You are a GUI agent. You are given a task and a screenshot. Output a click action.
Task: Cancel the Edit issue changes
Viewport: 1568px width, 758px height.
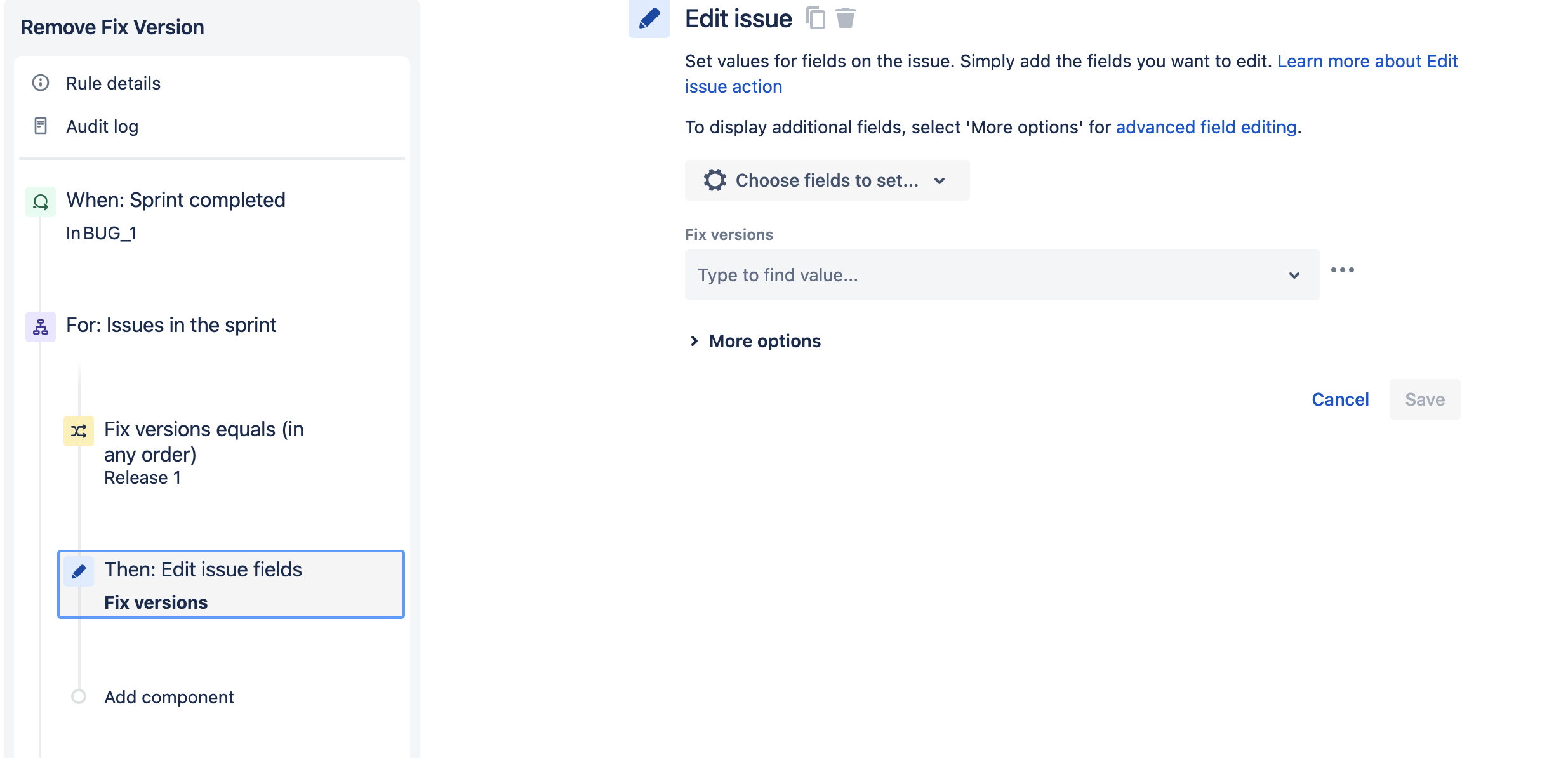tap(1339, 399)
